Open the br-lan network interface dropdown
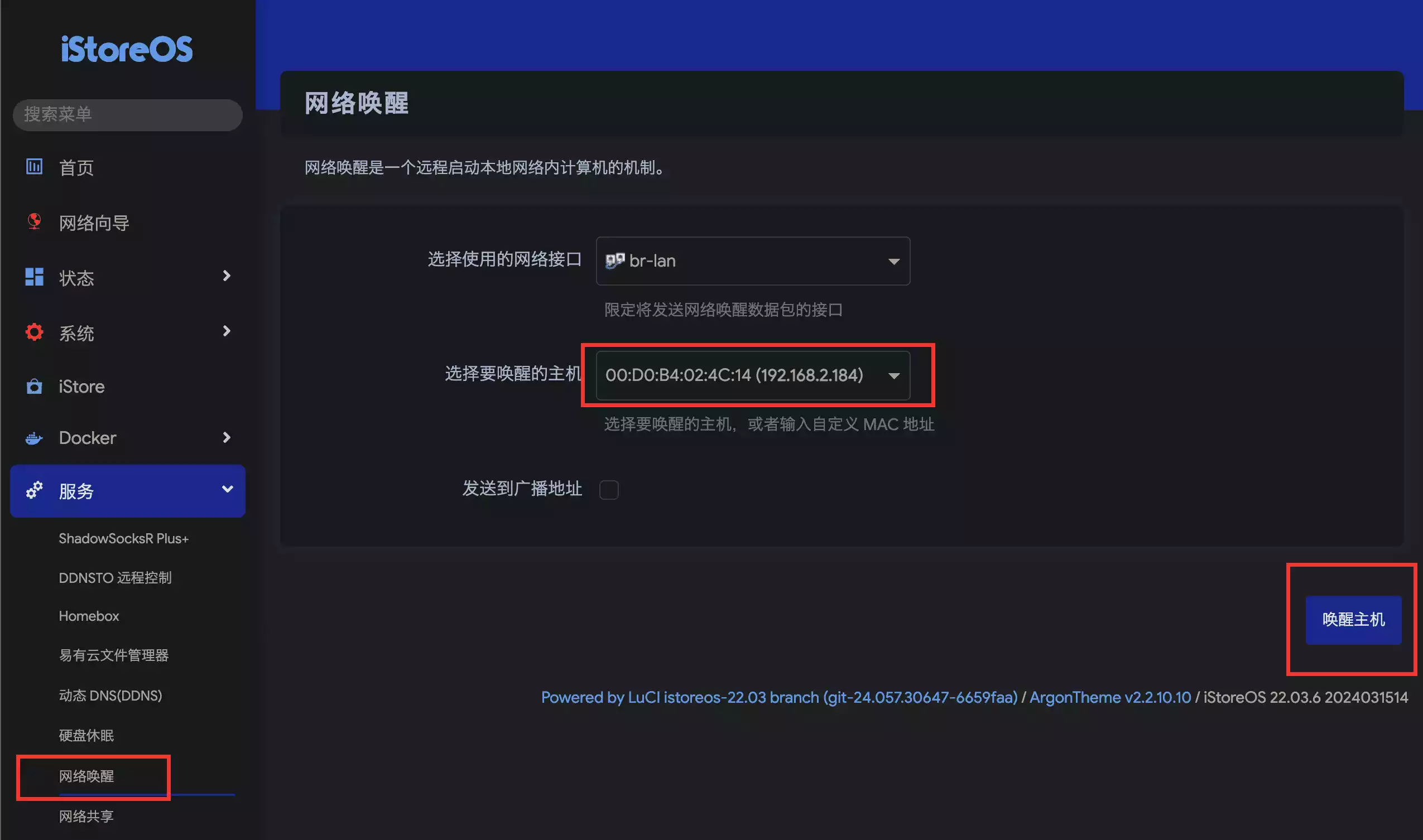The image size is (1423, 840). [752, 261]
